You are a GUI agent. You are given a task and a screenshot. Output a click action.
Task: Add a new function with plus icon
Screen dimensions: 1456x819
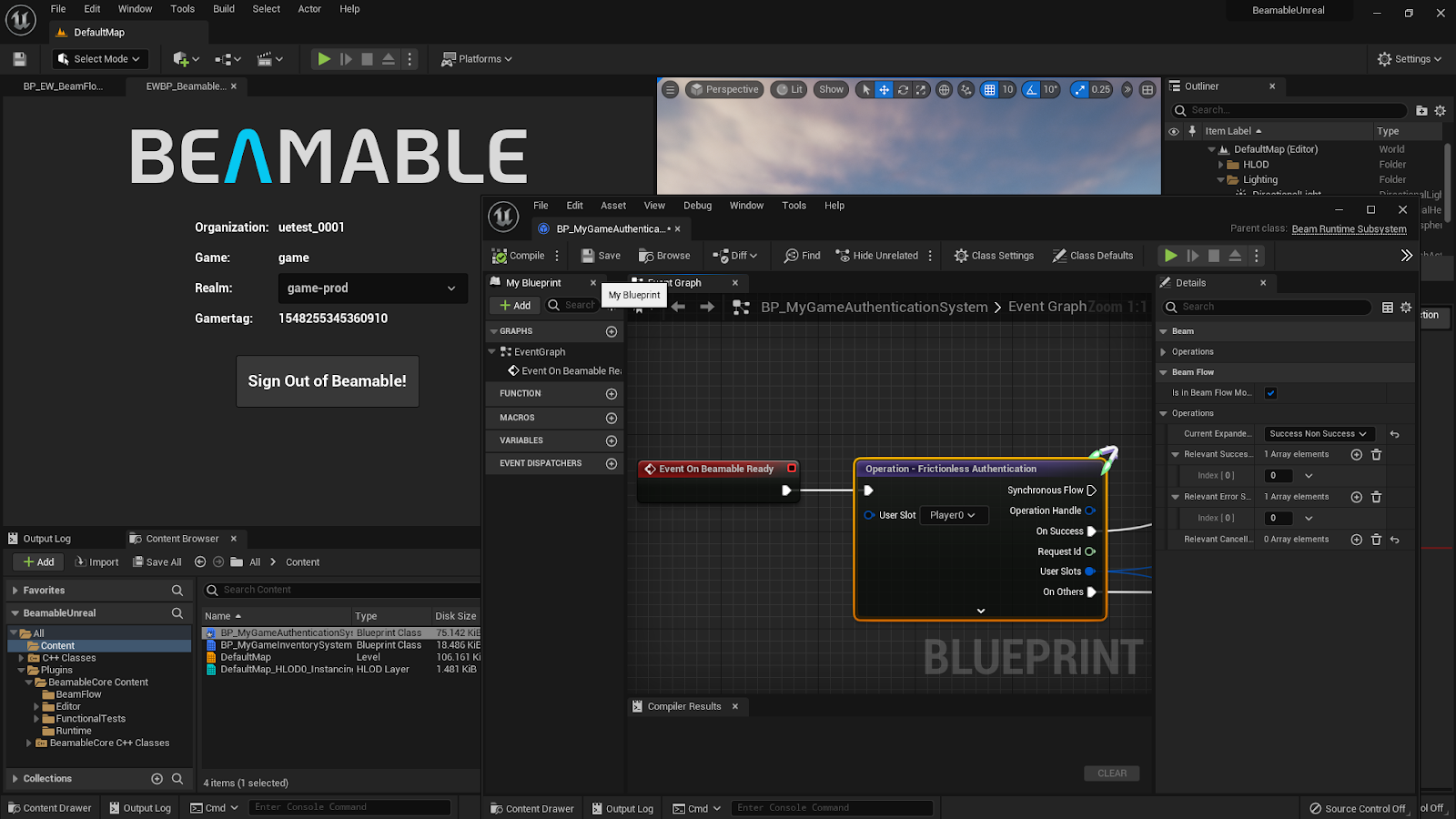point(612,394)
